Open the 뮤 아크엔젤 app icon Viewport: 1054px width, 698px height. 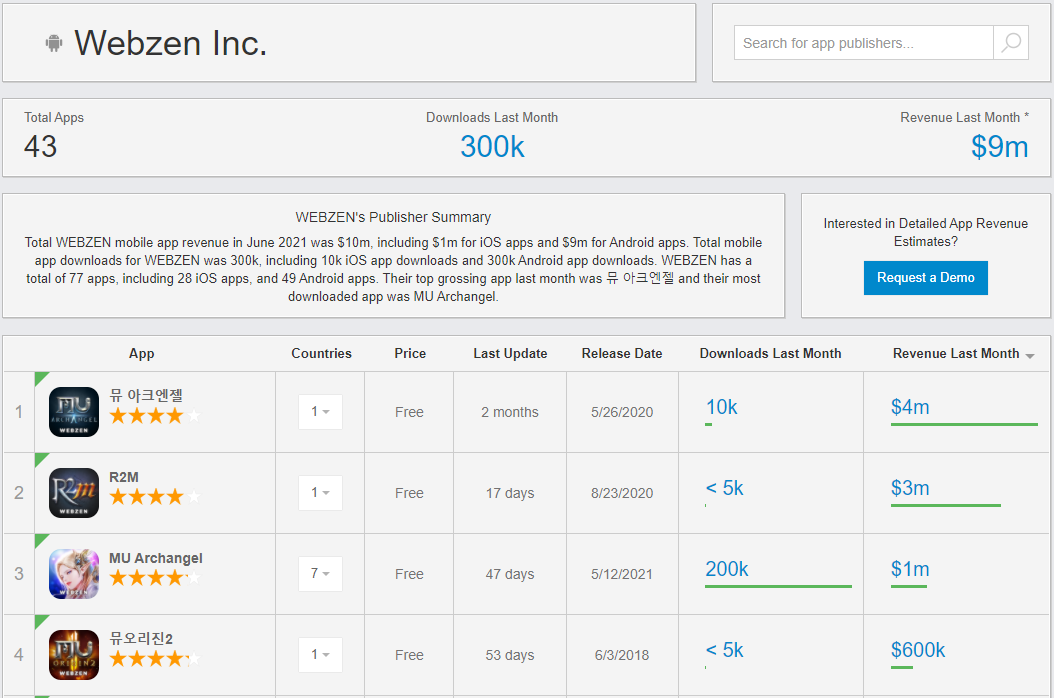pyautogui.click(x=74, y=412)
